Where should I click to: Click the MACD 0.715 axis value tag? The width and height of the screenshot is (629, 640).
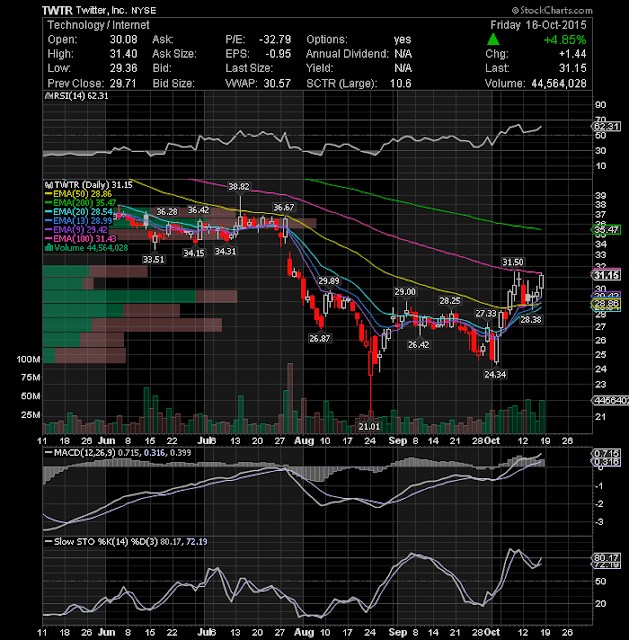[x=607, y=453]
